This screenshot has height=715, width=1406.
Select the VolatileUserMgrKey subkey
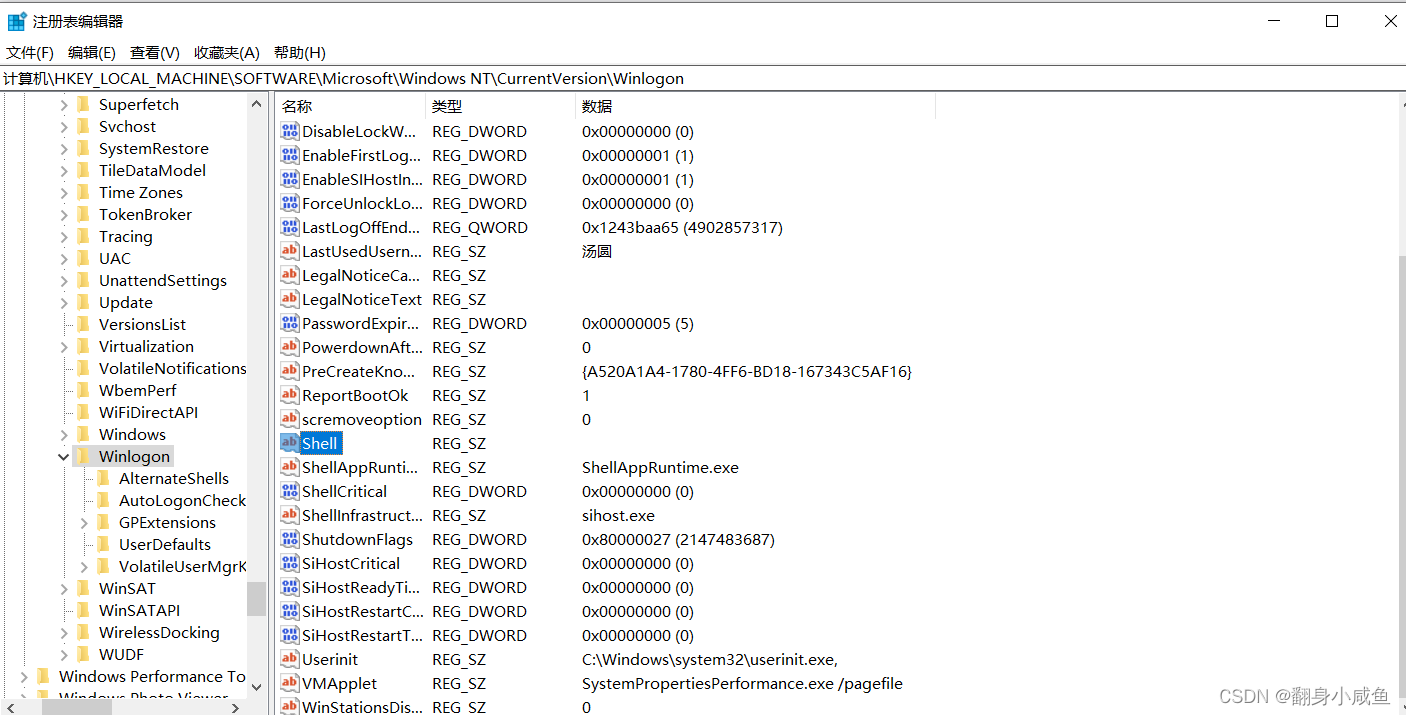[x=182, y=567]
